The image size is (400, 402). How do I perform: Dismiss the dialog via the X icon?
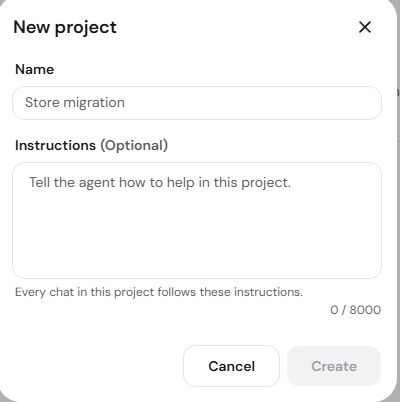(x=365, y=27)
